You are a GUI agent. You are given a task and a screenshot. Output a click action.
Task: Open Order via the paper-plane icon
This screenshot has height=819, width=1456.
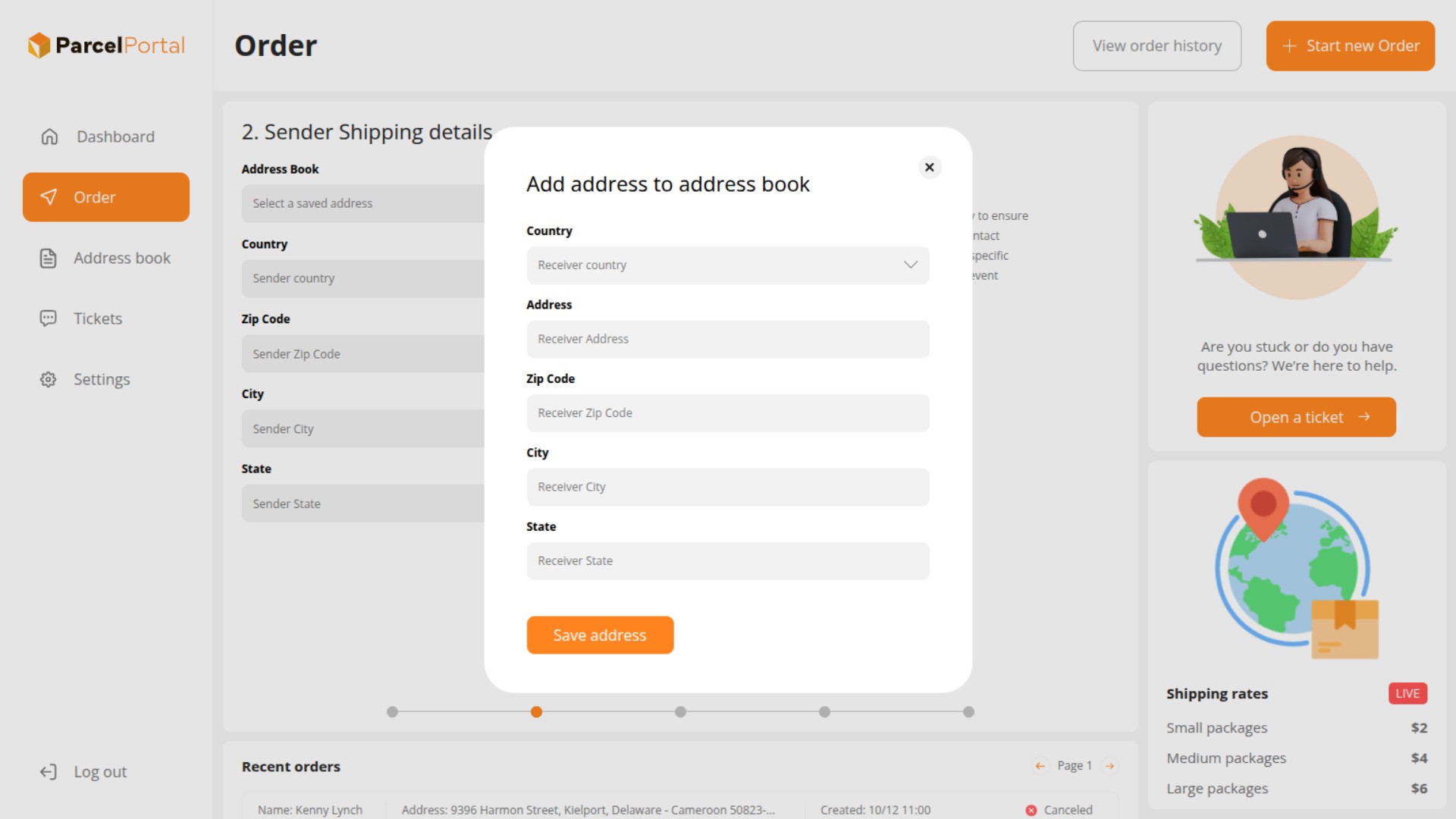coord(49,197)
